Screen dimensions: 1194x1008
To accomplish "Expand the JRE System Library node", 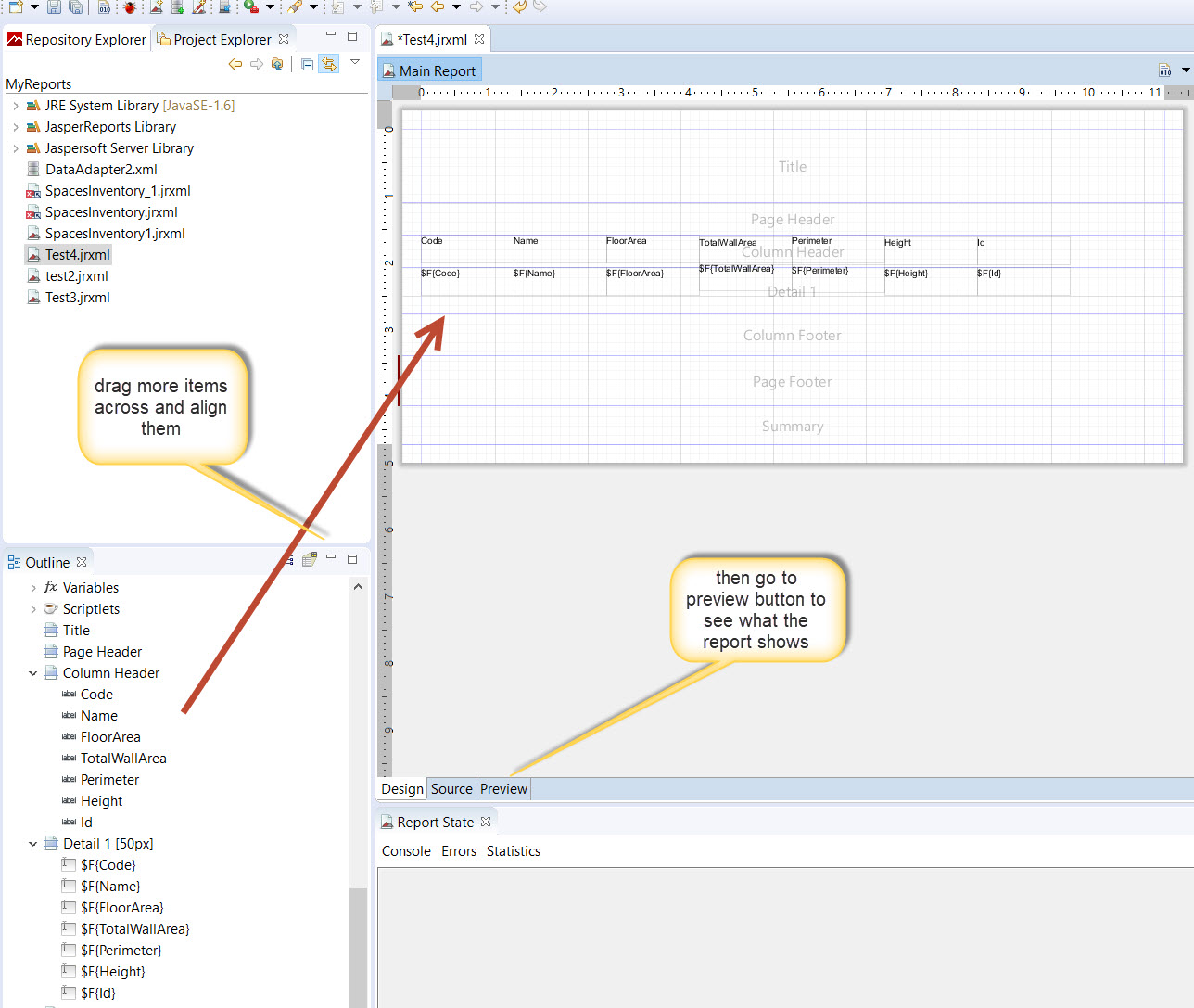I will click(x=16, y=106).
